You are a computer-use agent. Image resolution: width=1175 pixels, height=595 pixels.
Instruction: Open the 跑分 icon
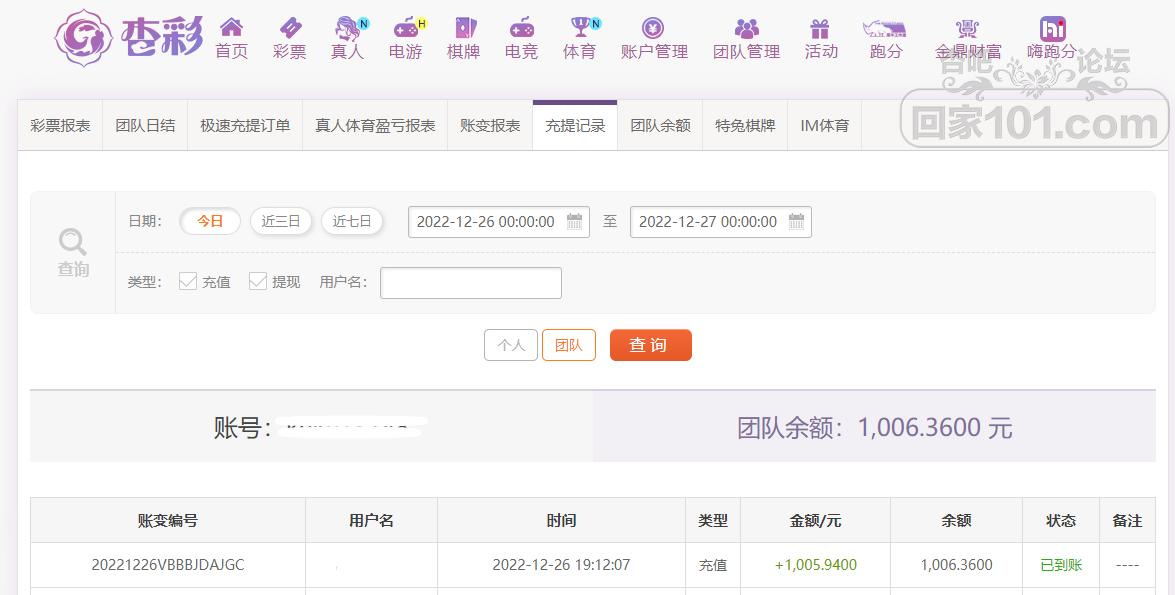(884, 28)
